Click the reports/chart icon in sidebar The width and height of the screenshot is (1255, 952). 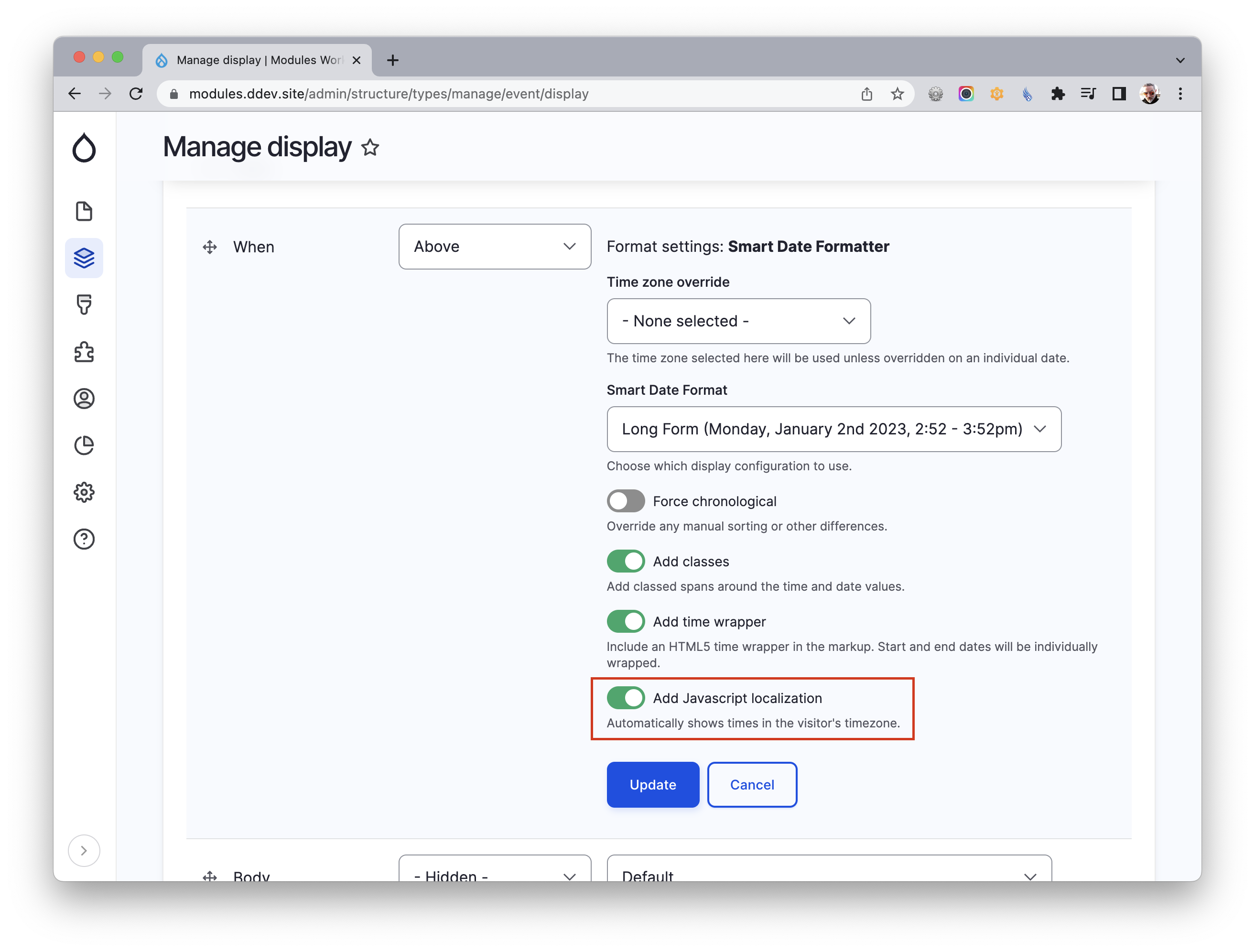pyautogui.click(x=85, y=445)
